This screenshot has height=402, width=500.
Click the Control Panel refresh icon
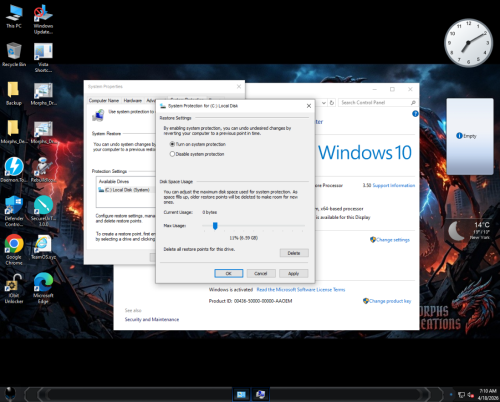(332, 103)
